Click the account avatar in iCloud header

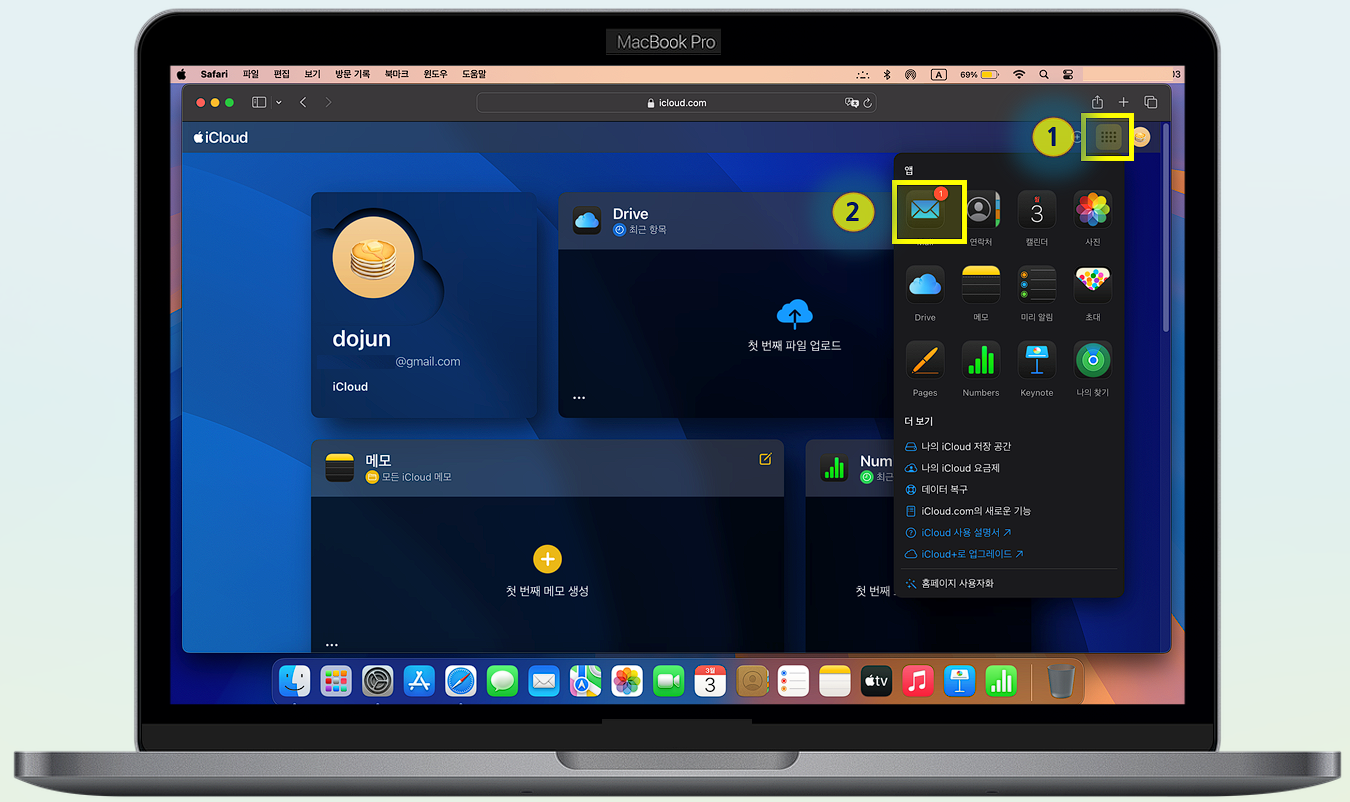click(1141, 137)
